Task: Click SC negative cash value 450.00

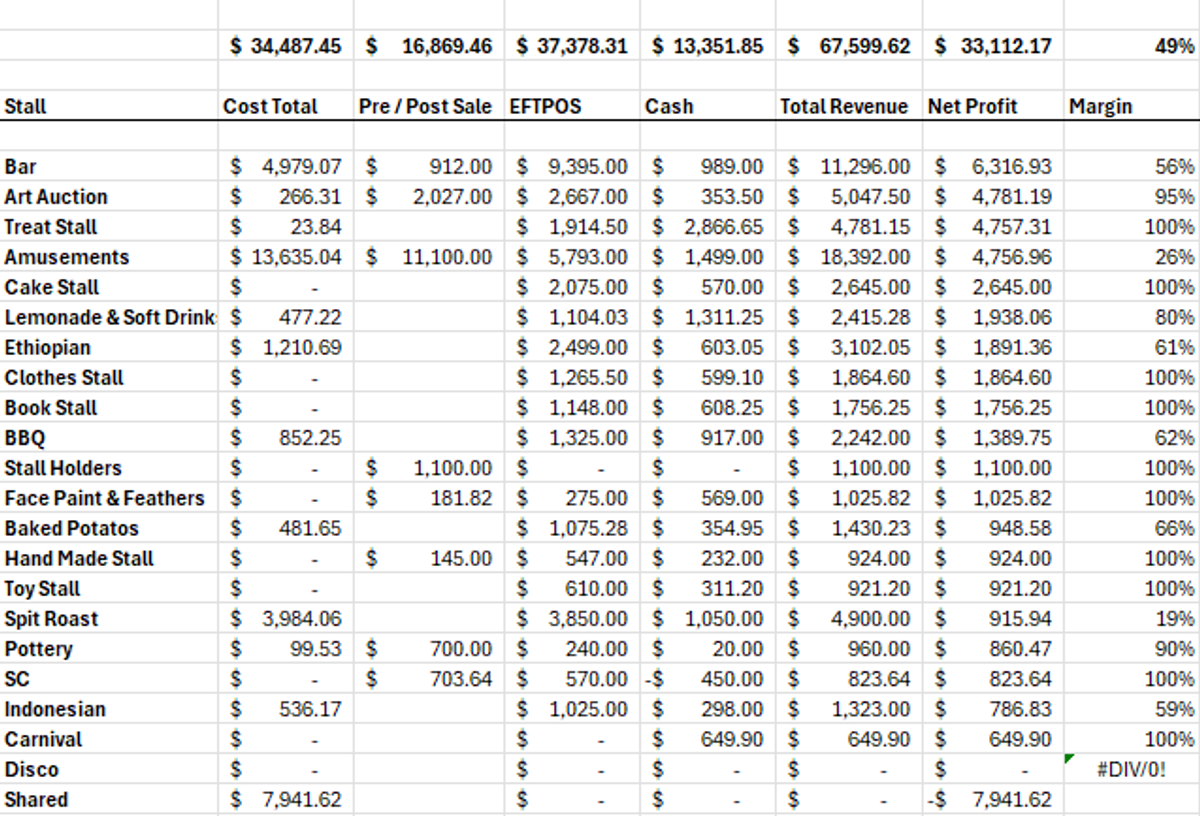Action: click(x=706, y=679)
